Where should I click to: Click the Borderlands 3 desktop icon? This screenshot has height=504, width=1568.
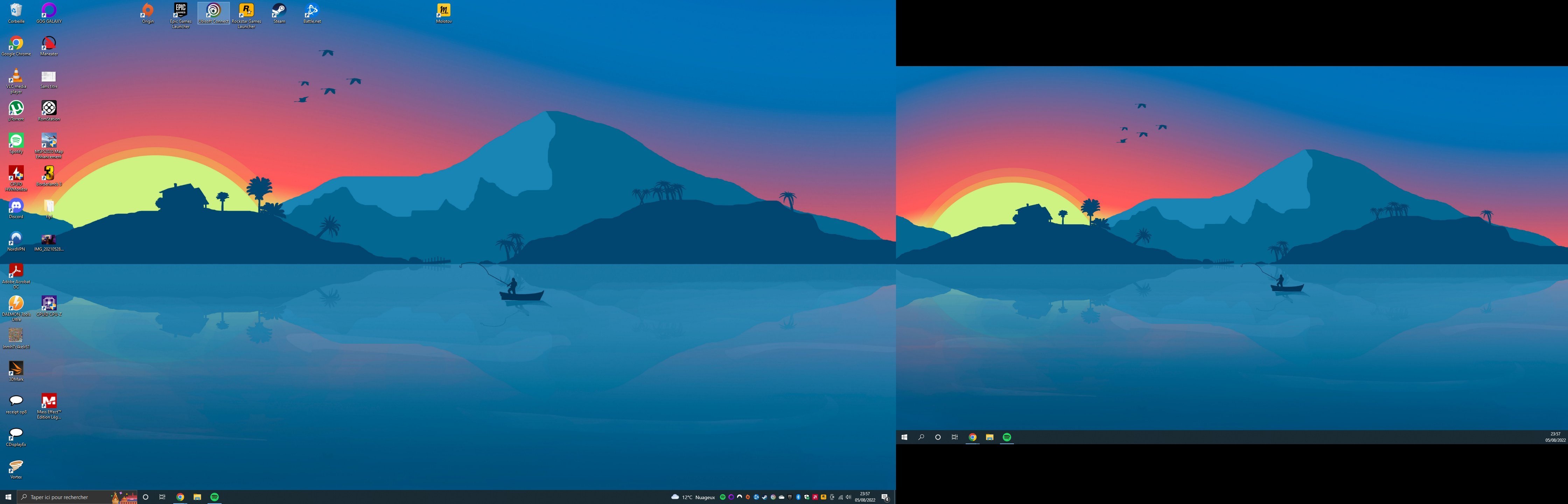(x=49, y=174)
